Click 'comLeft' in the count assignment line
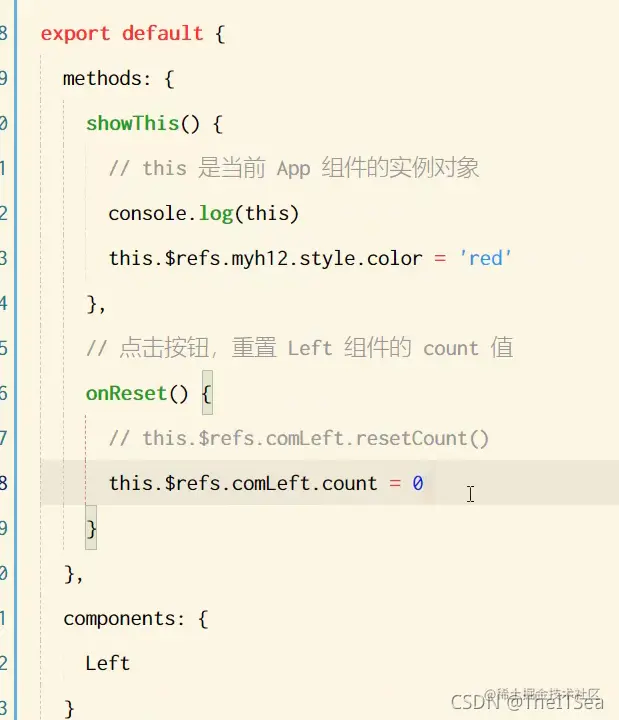The image size is (619, 720). coord(271,484)
